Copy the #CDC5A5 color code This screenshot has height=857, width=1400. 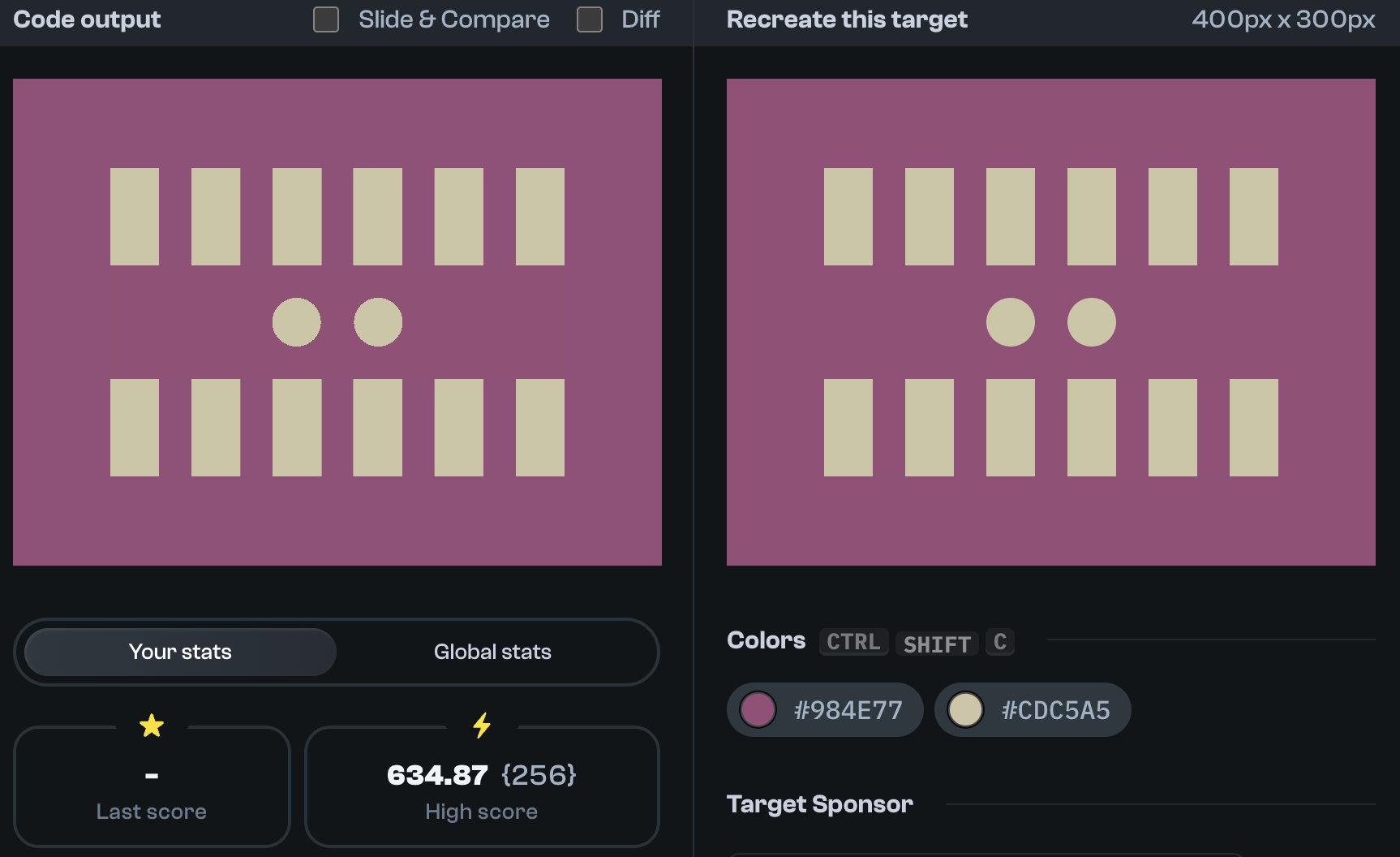click(x=1055, y=709)
